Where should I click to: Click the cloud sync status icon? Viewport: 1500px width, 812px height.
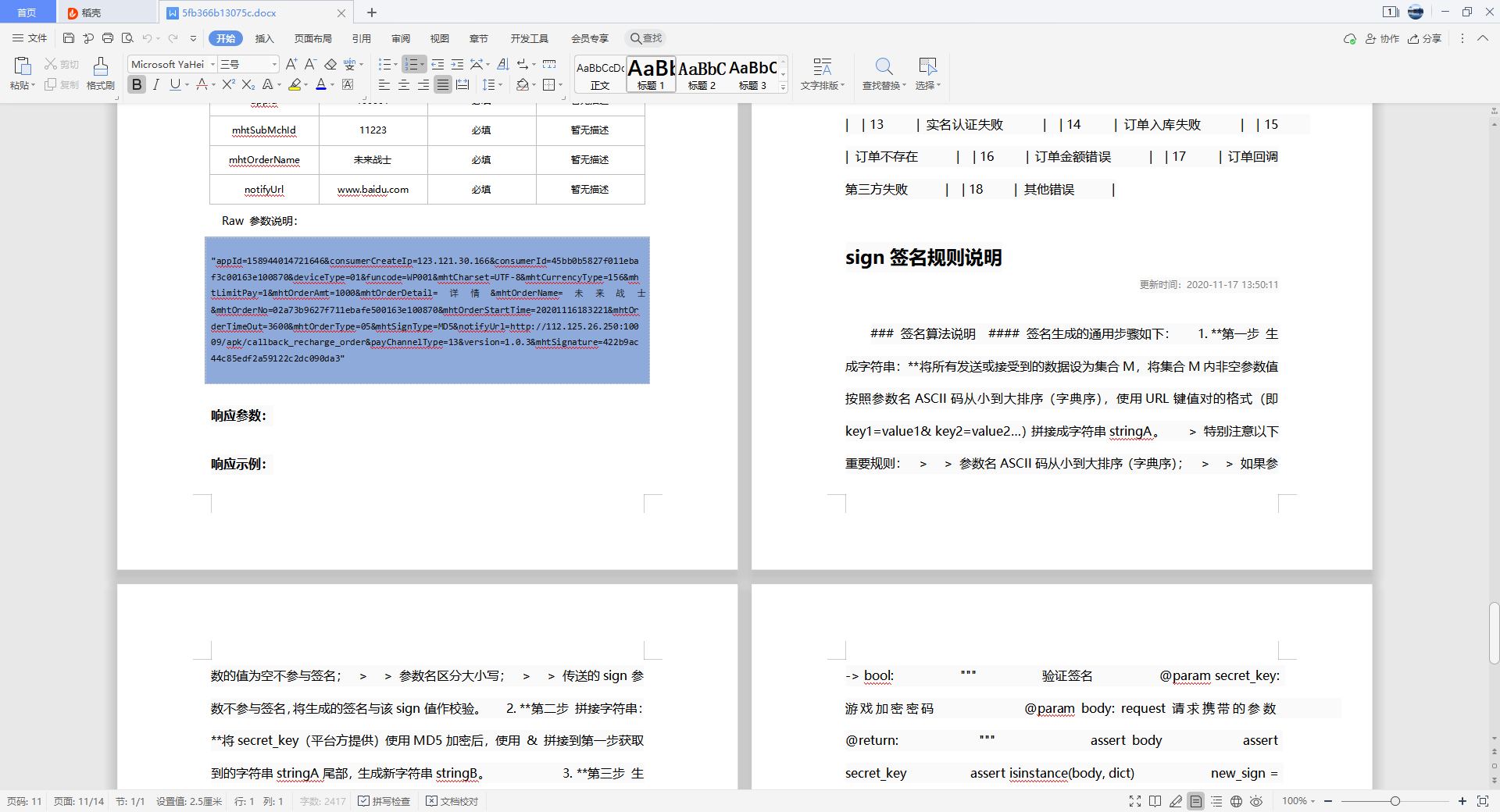pyautogui.click(x=1349, y=38)
